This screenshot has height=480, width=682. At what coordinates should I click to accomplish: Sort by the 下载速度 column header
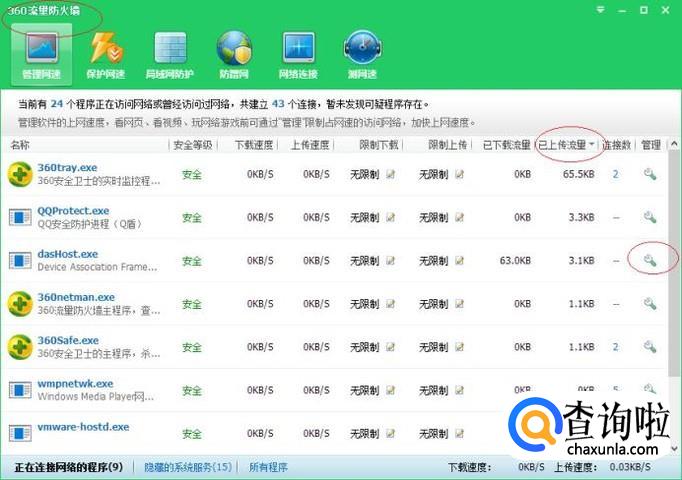254,145
